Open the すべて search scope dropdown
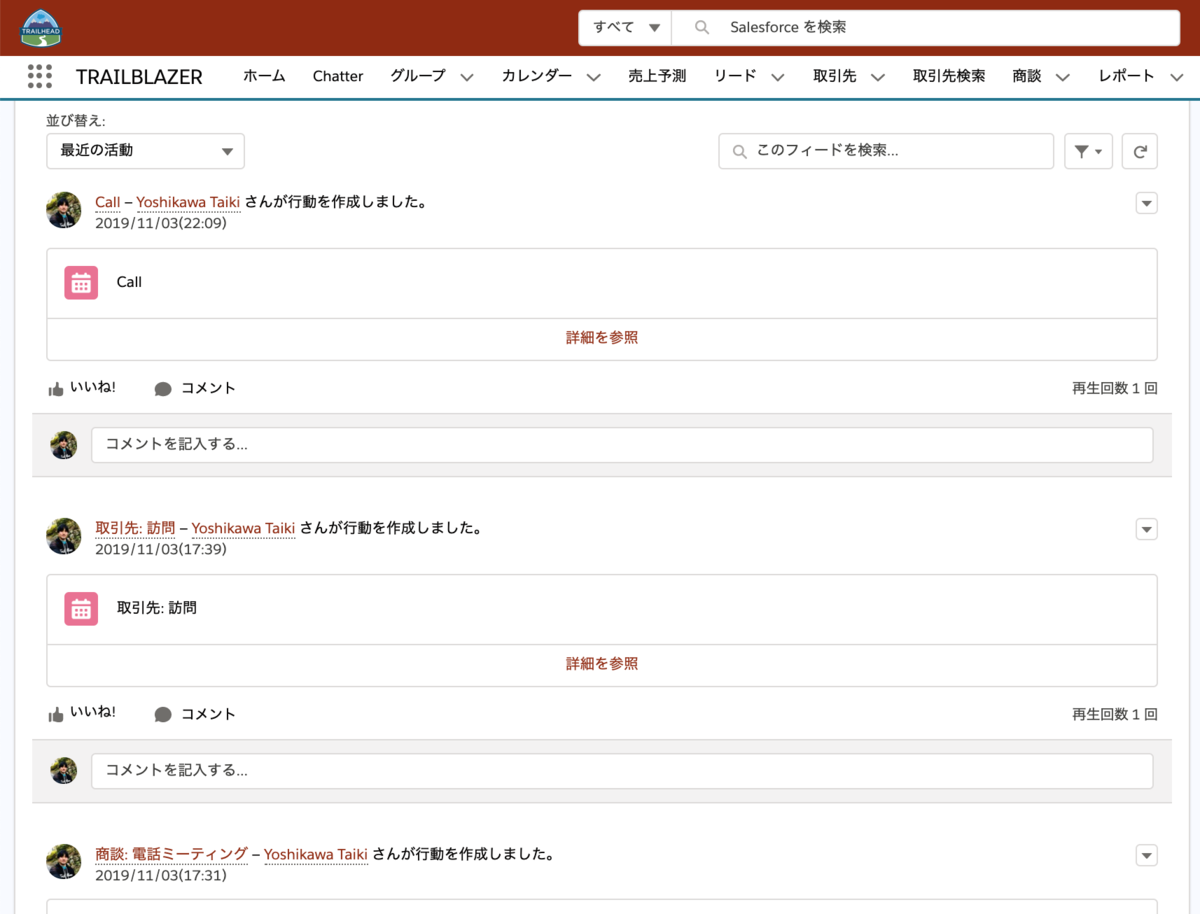The height and width of the screenshot is (914, 1200). tap(624, 27)
